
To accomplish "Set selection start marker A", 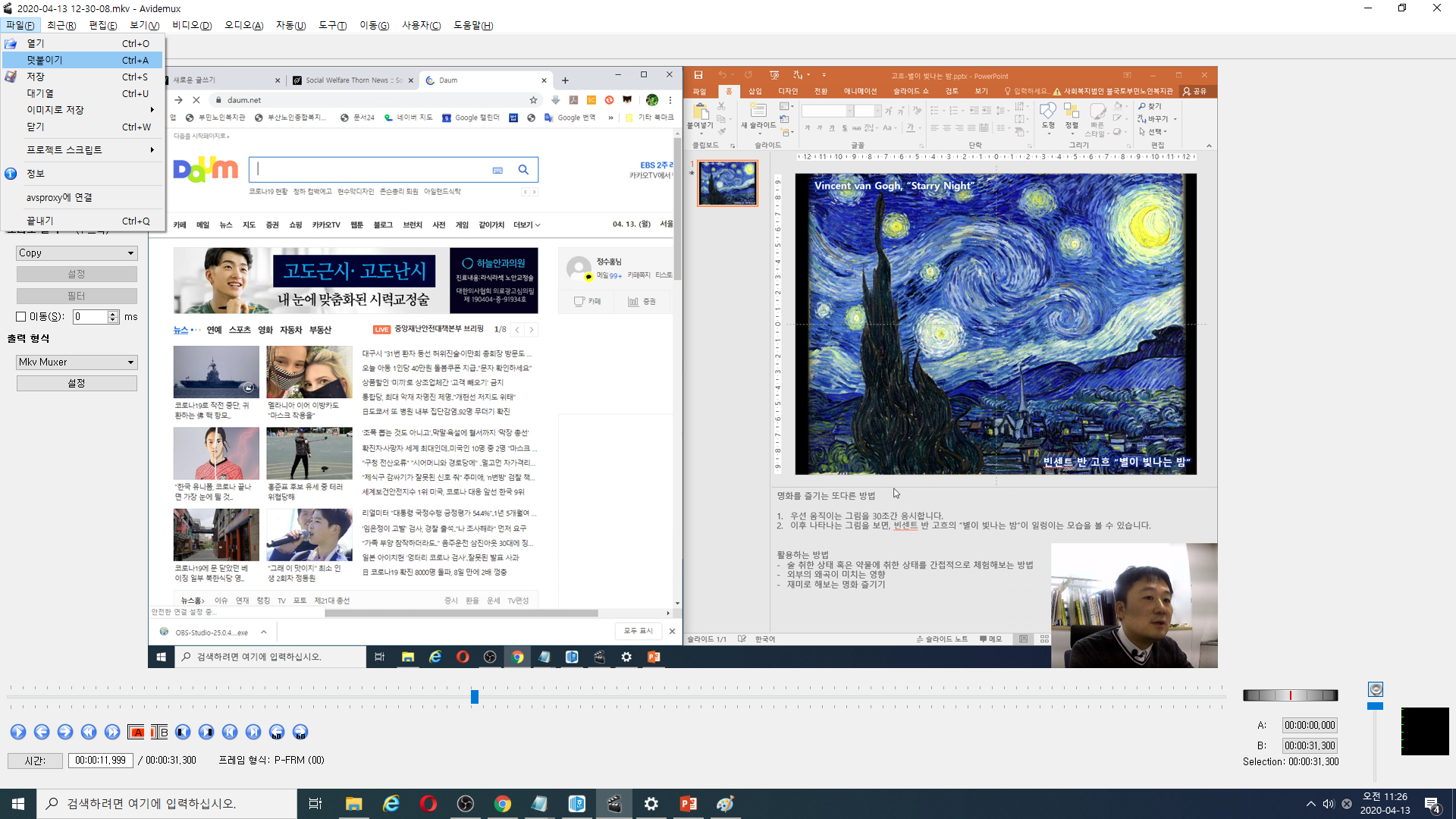I will pyautogui.click(x=136, y=732).
